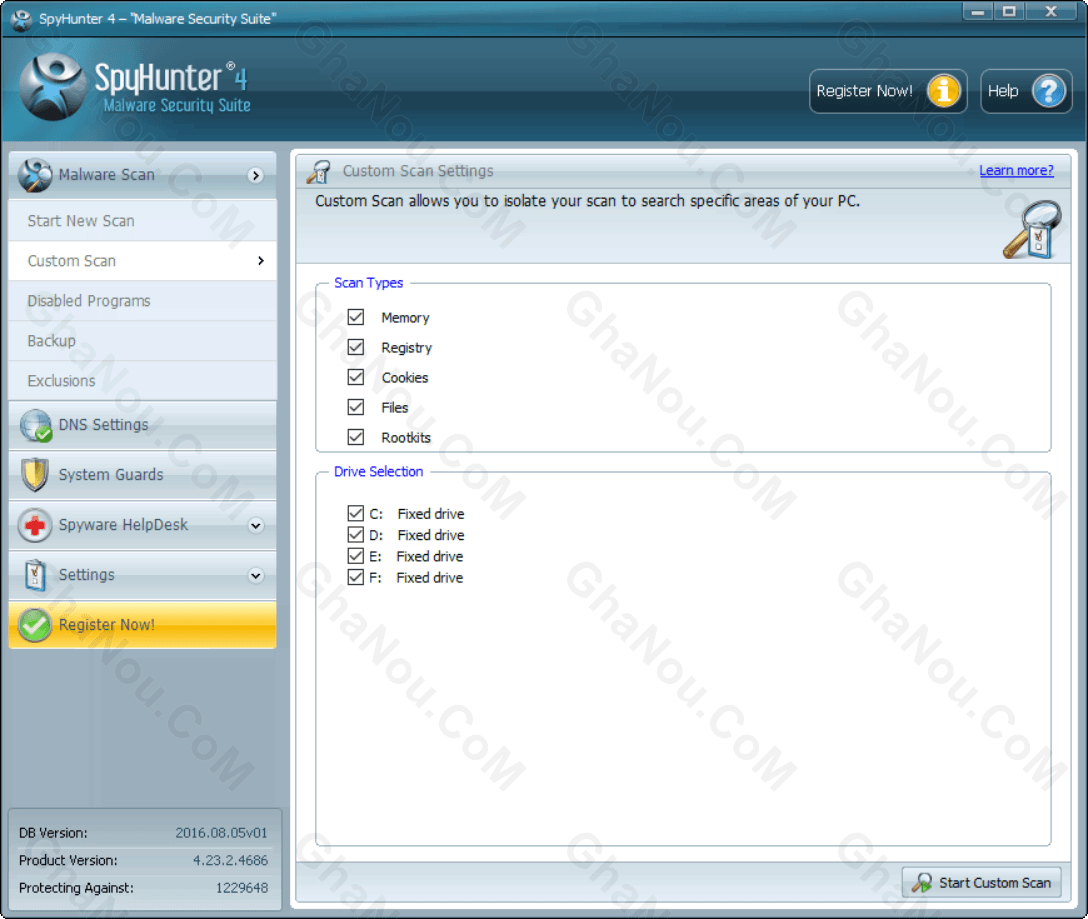Click the Spyware HelpDesk red cross icon
Screen dimensions: 1088x919
(35, 525)
